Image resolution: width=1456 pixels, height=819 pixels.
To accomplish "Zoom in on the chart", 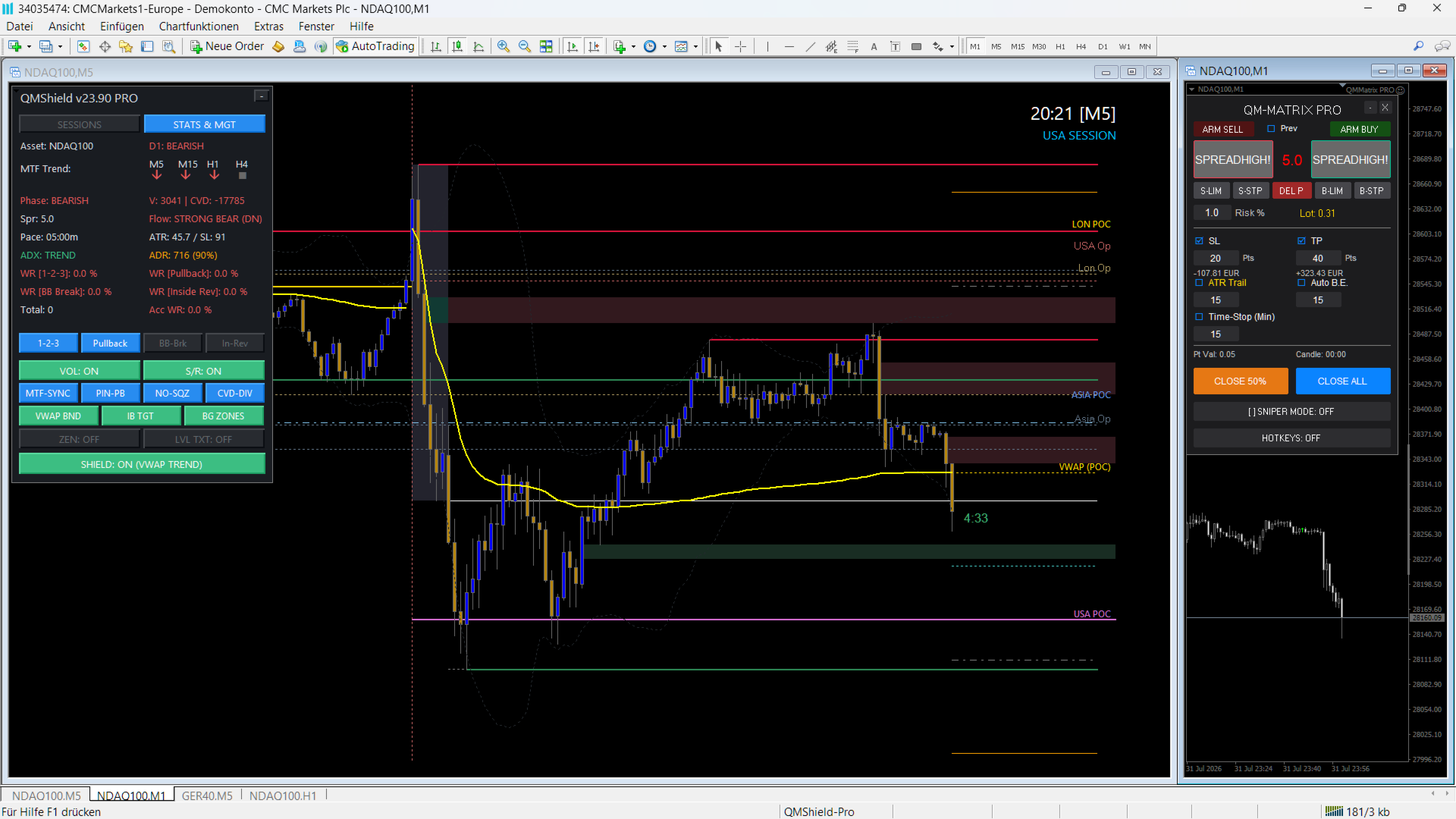I will point(504,47).
